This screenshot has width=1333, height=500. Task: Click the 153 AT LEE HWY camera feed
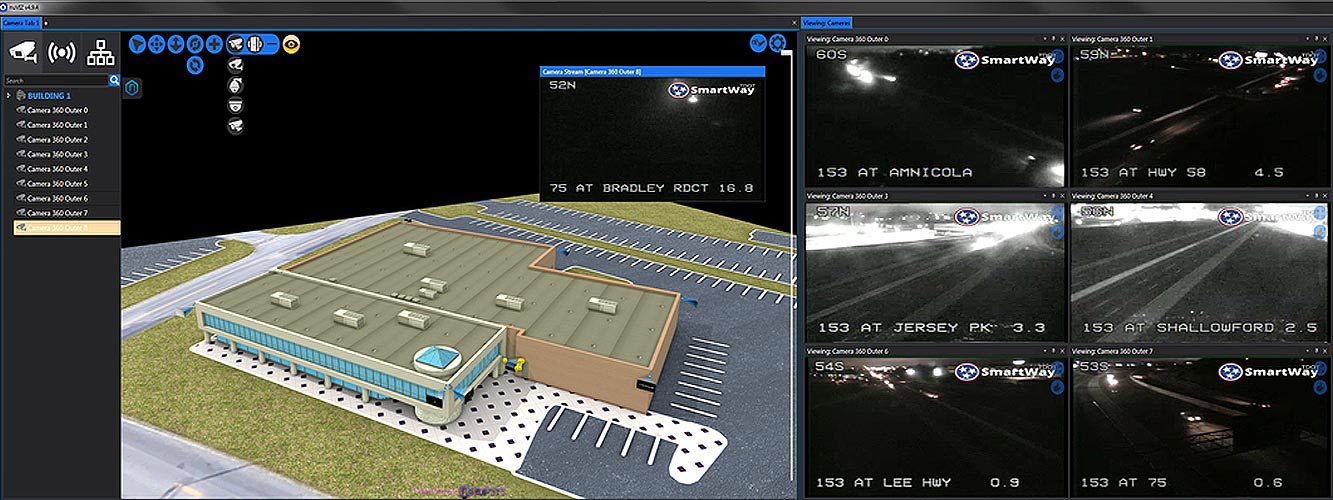pos(935,427)
